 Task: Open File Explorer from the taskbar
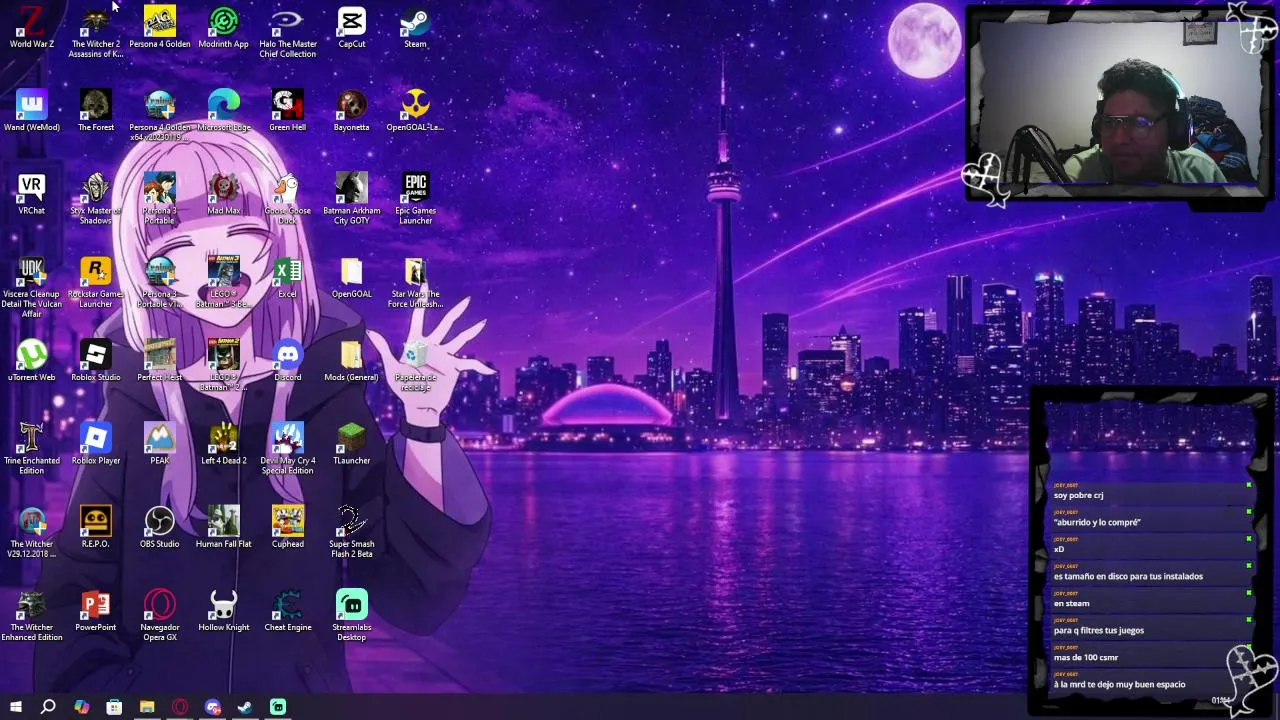(x=147, y=707)
